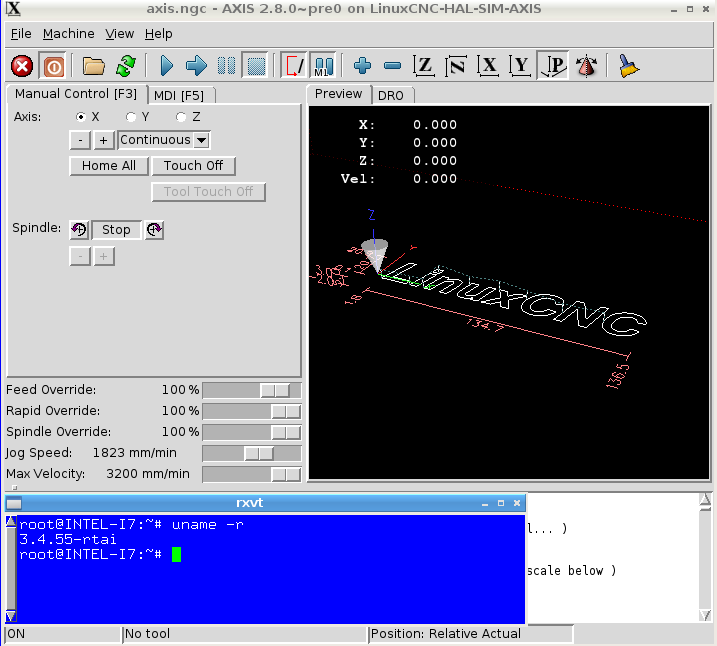Switch to top Z view
717x646 pixels.
pos(423,66)
